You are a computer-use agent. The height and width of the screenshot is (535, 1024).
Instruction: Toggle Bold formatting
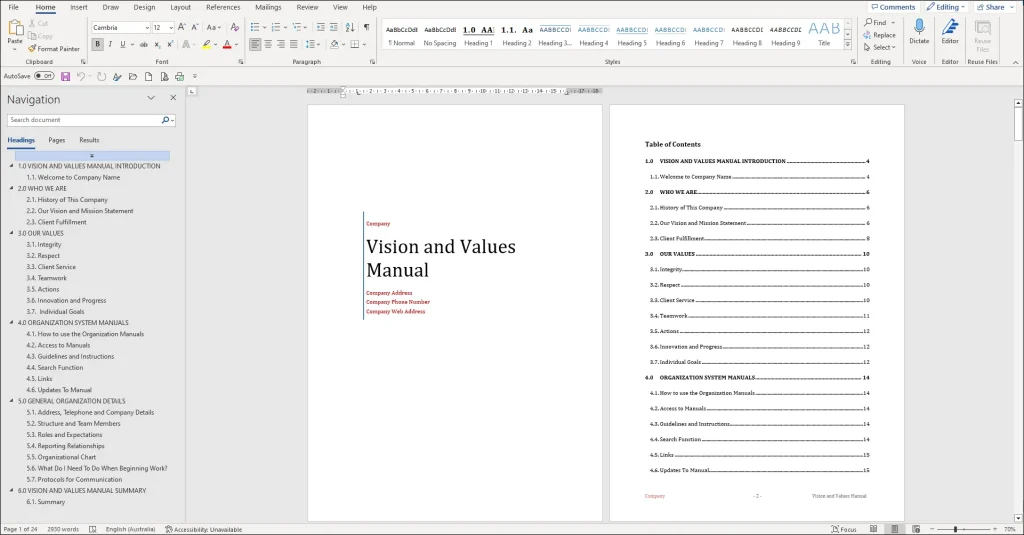pyautogui.click(x=97, y=44)
